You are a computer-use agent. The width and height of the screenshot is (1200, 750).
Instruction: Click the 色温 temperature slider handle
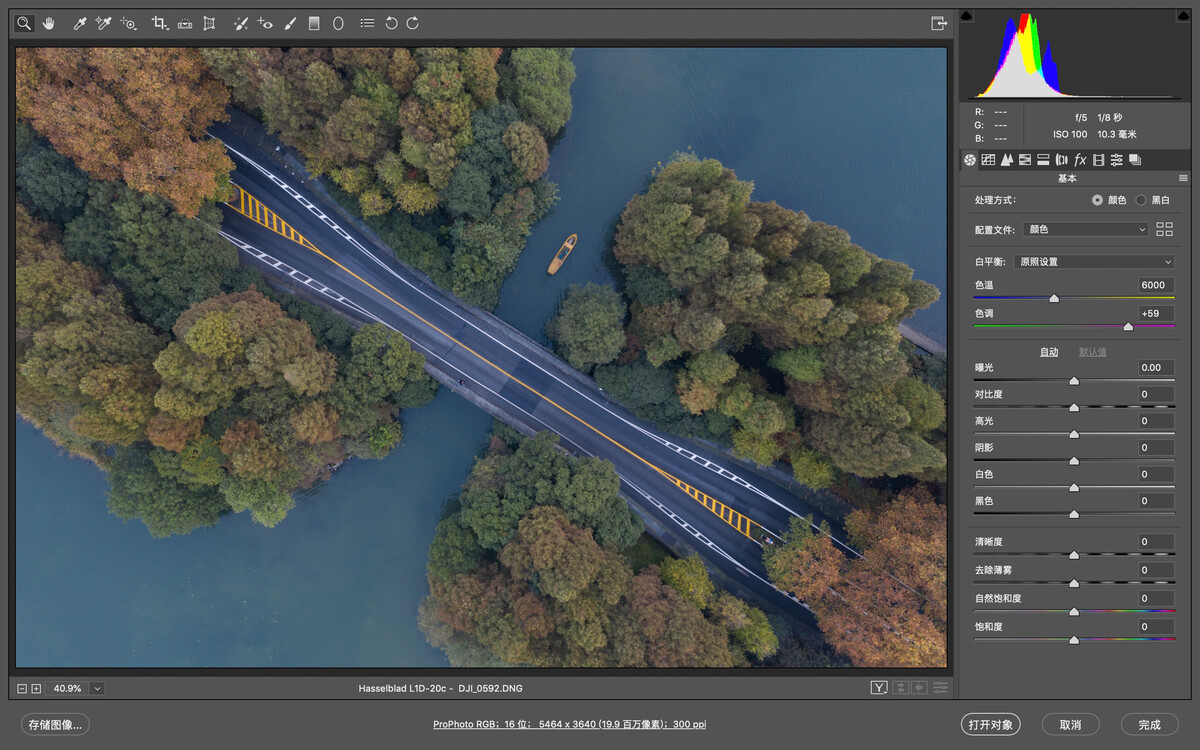coord(1053,298)
